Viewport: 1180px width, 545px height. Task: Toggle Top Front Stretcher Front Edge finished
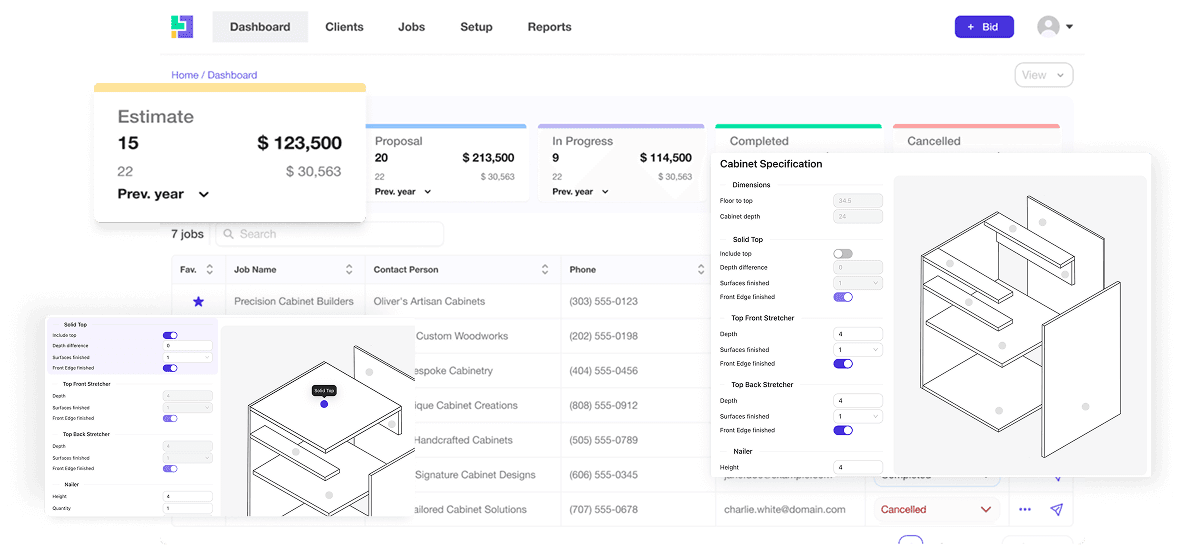pos(843,364)
